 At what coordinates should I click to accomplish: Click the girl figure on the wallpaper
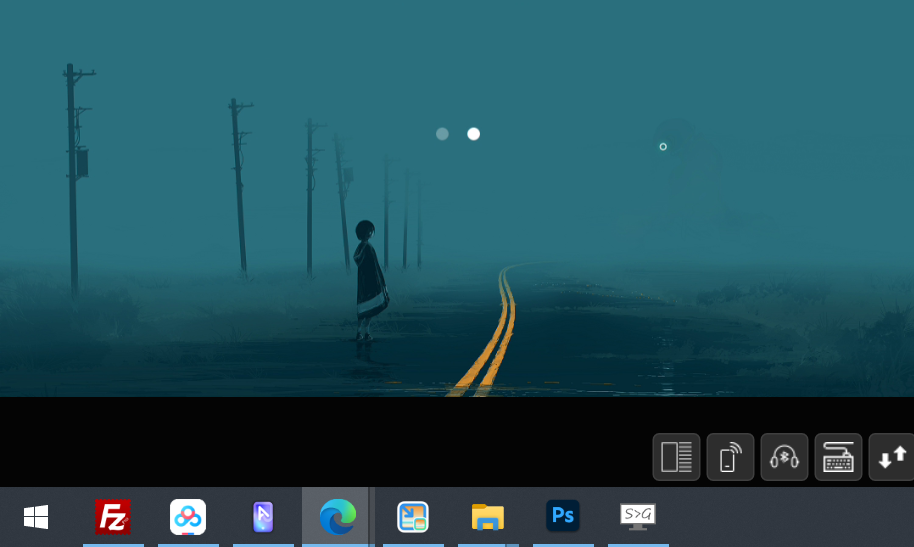(x=368, y=278)
